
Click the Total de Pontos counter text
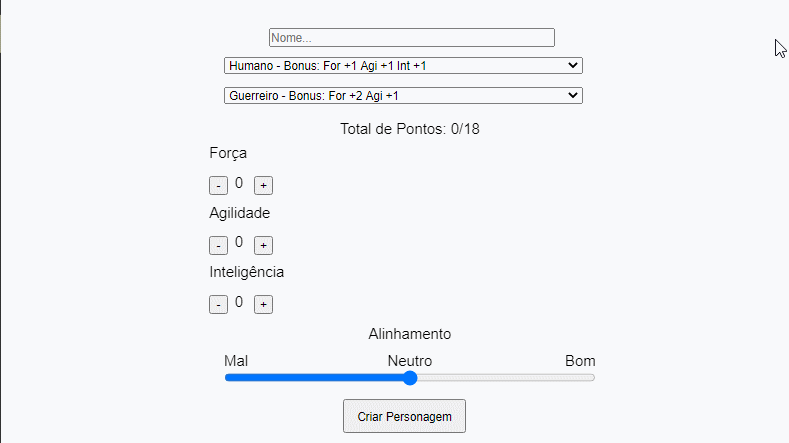410,129
